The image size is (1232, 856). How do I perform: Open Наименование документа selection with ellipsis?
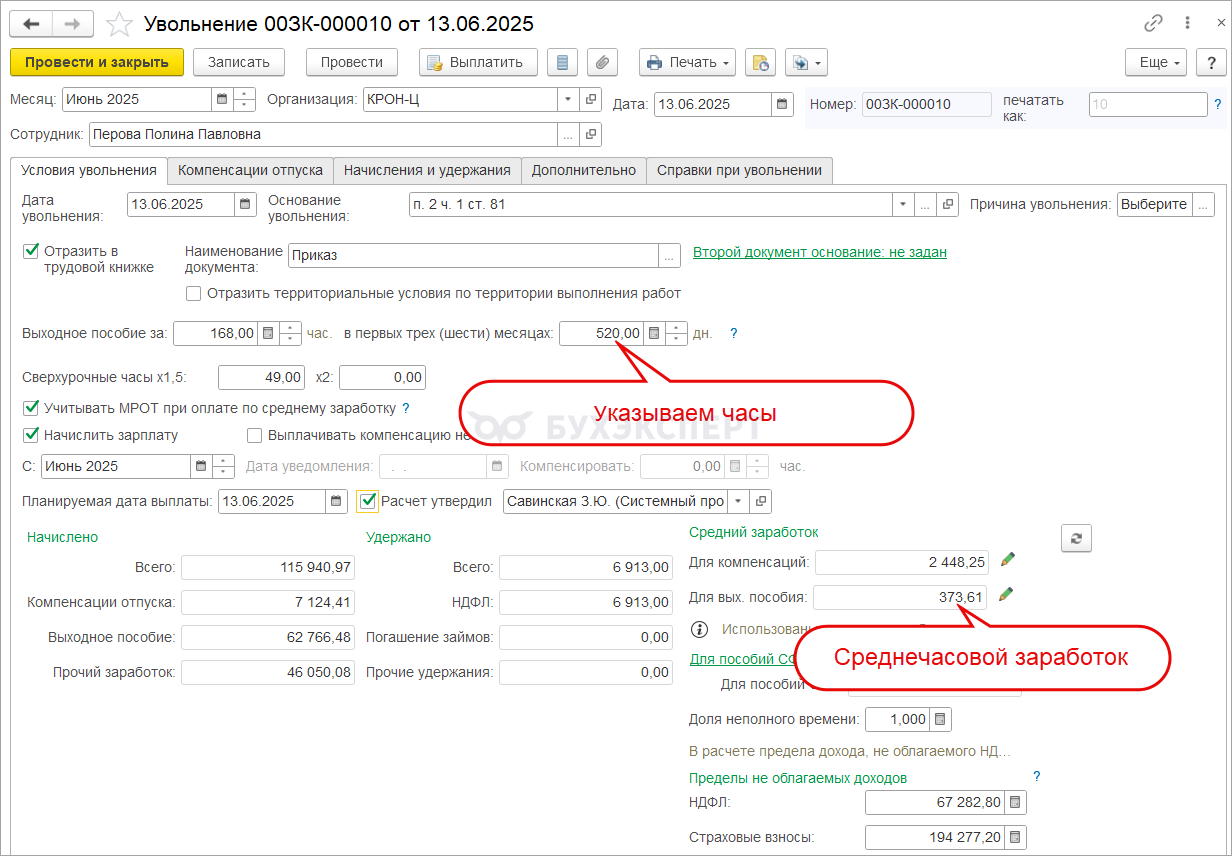coord(670,255)
